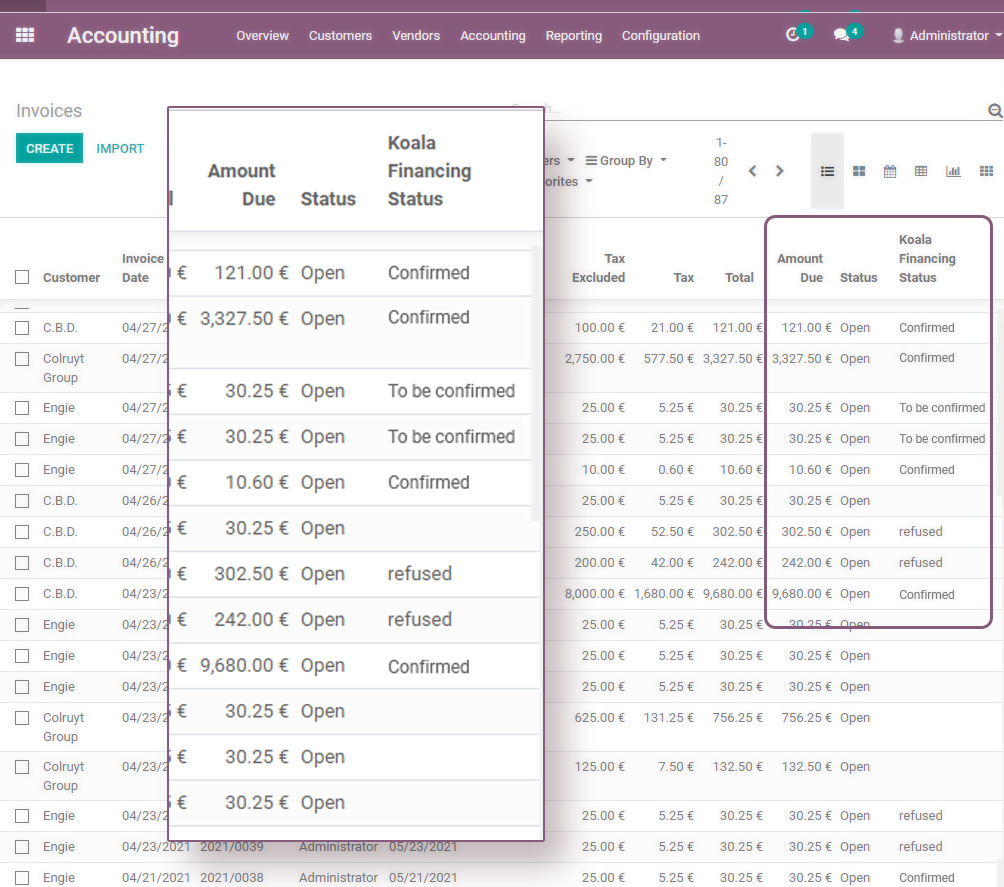Open the conversations chat icon
The height and width of the screenshot is (887, 1004).
[841, 35]
